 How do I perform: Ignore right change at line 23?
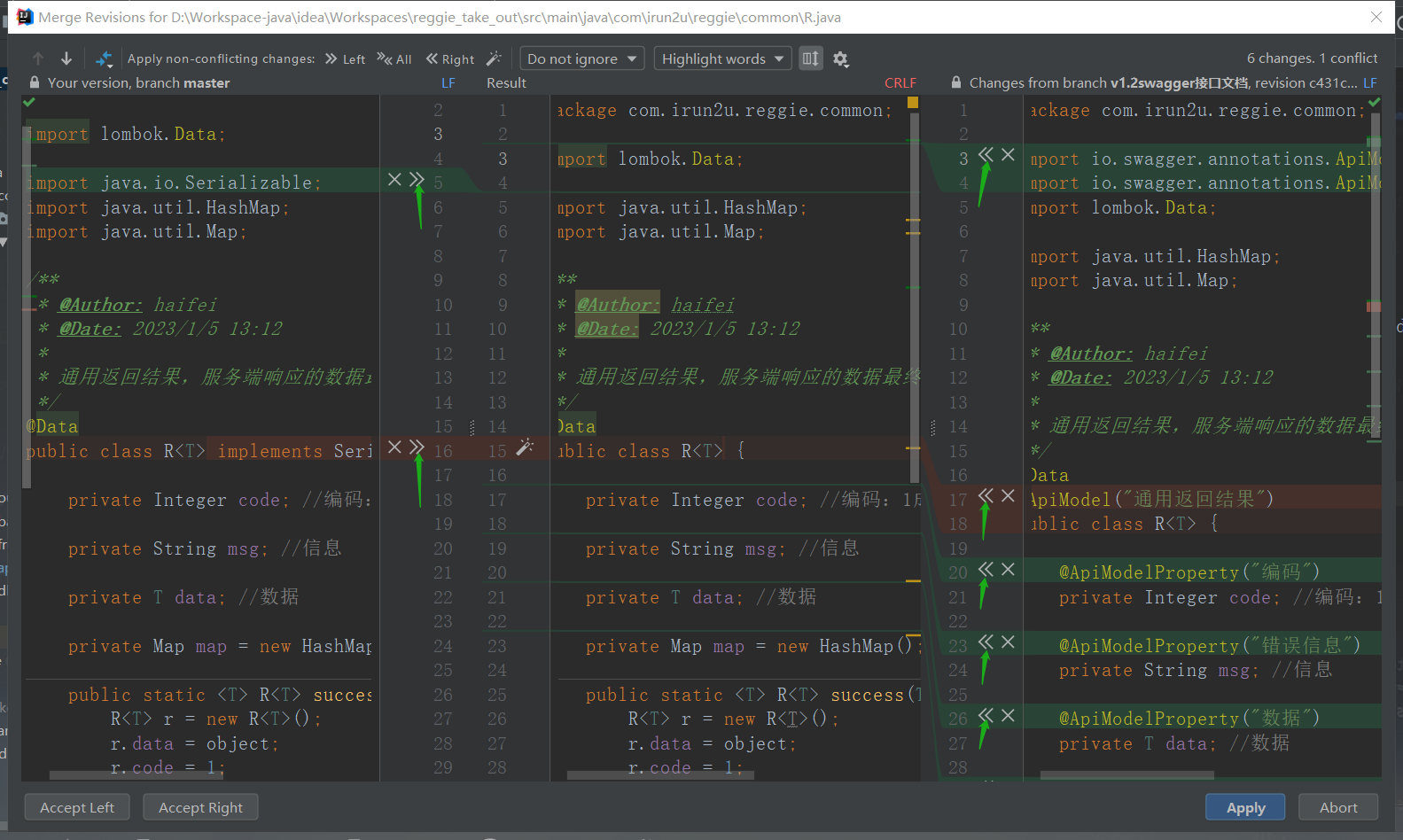pyautogui.click(x=1008, y=642)
